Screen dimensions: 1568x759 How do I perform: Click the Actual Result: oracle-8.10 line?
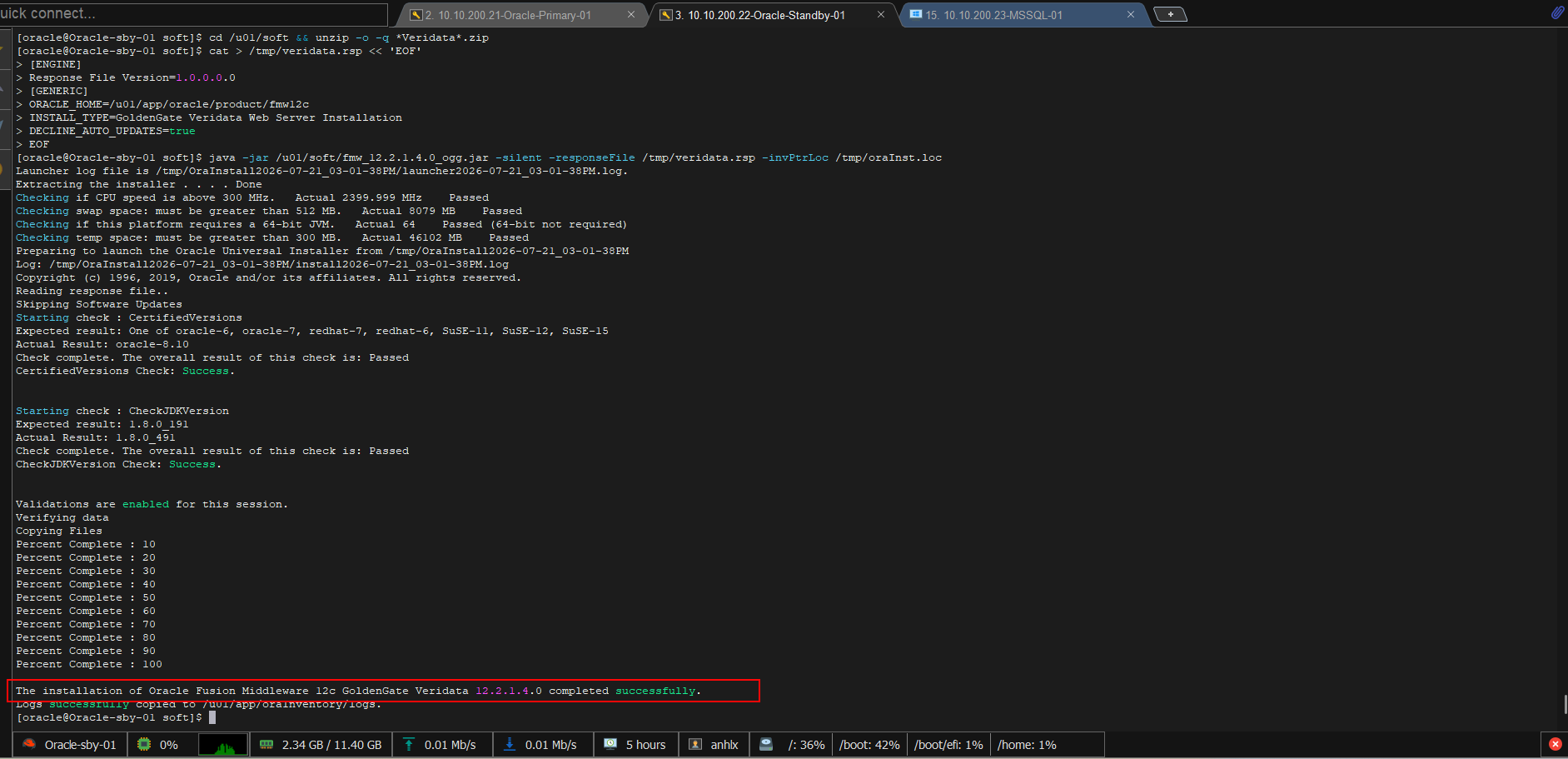click(102, 344)
